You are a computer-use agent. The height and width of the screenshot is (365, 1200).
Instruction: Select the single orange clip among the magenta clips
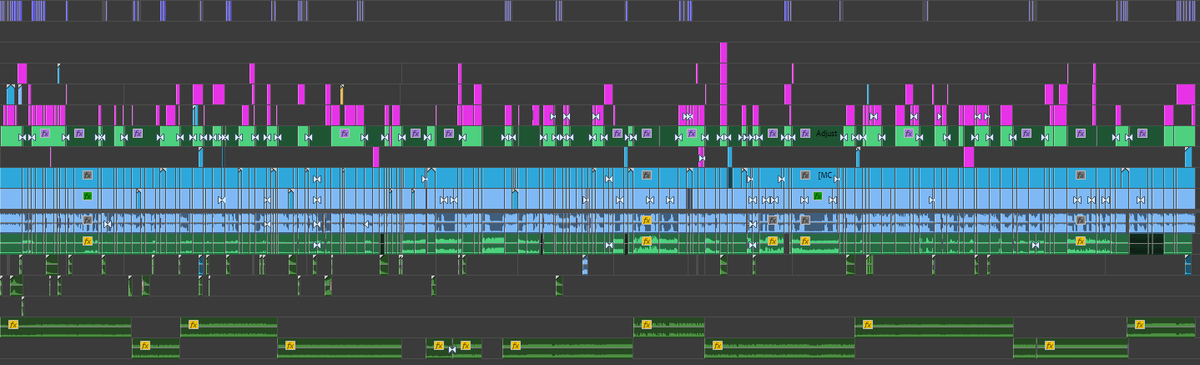pyautogui.click(x=342, y=94)
